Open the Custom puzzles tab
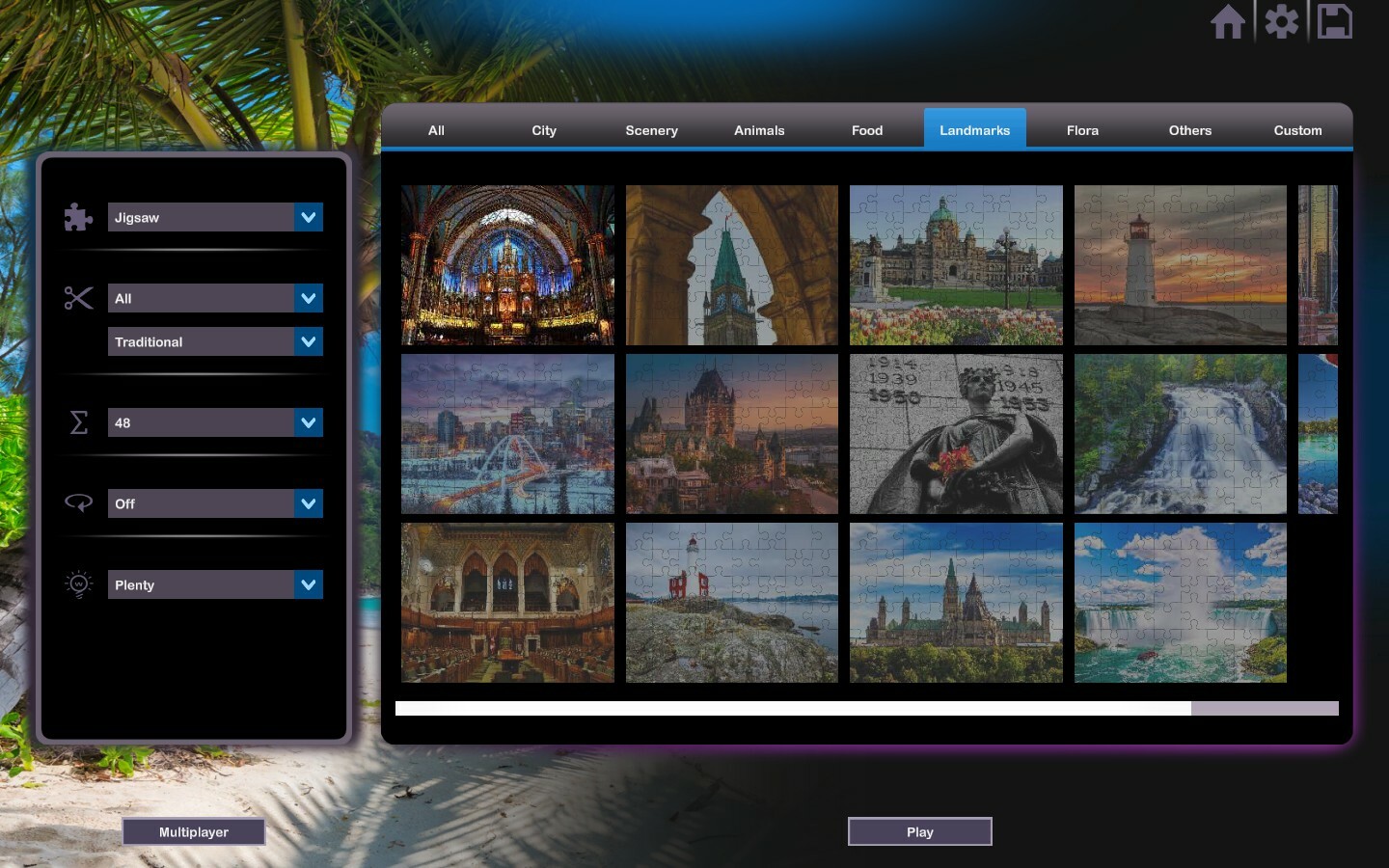 click(x=1297, y=129)
